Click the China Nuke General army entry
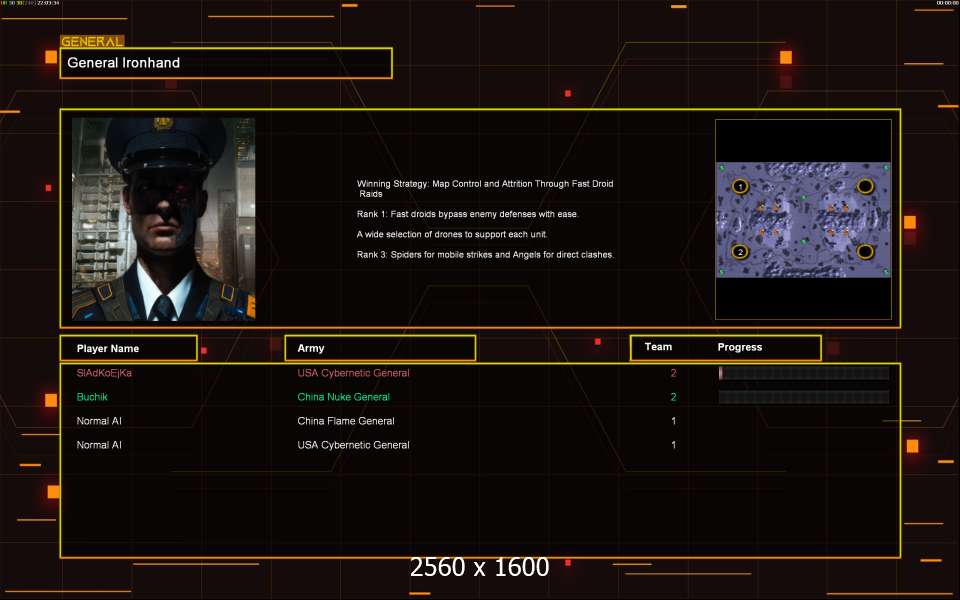The width and height of the screenshot is (960, 600). tap(344, 397)
